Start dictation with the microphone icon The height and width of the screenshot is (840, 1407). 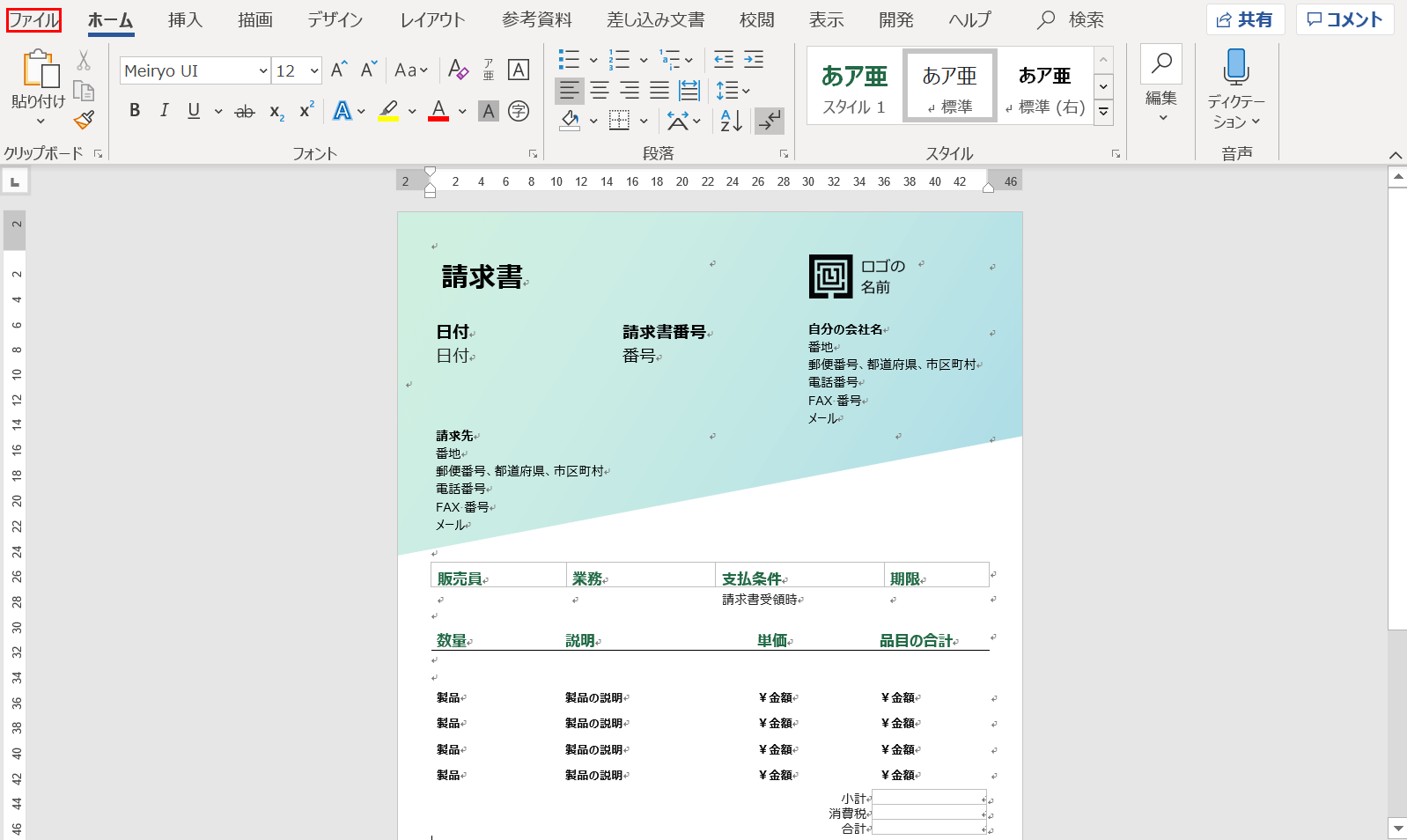click(x=1236, y=66)
